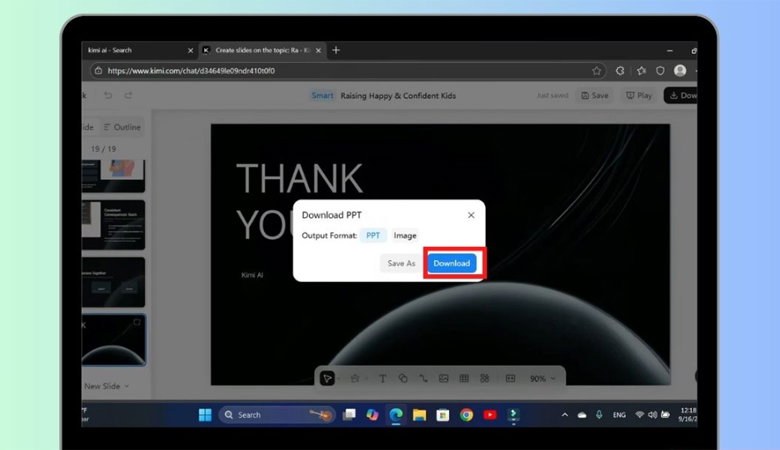Screen dimensions: 780x450
Task: Open the components (four-squares) tool icon
Action: click(485, 378)
